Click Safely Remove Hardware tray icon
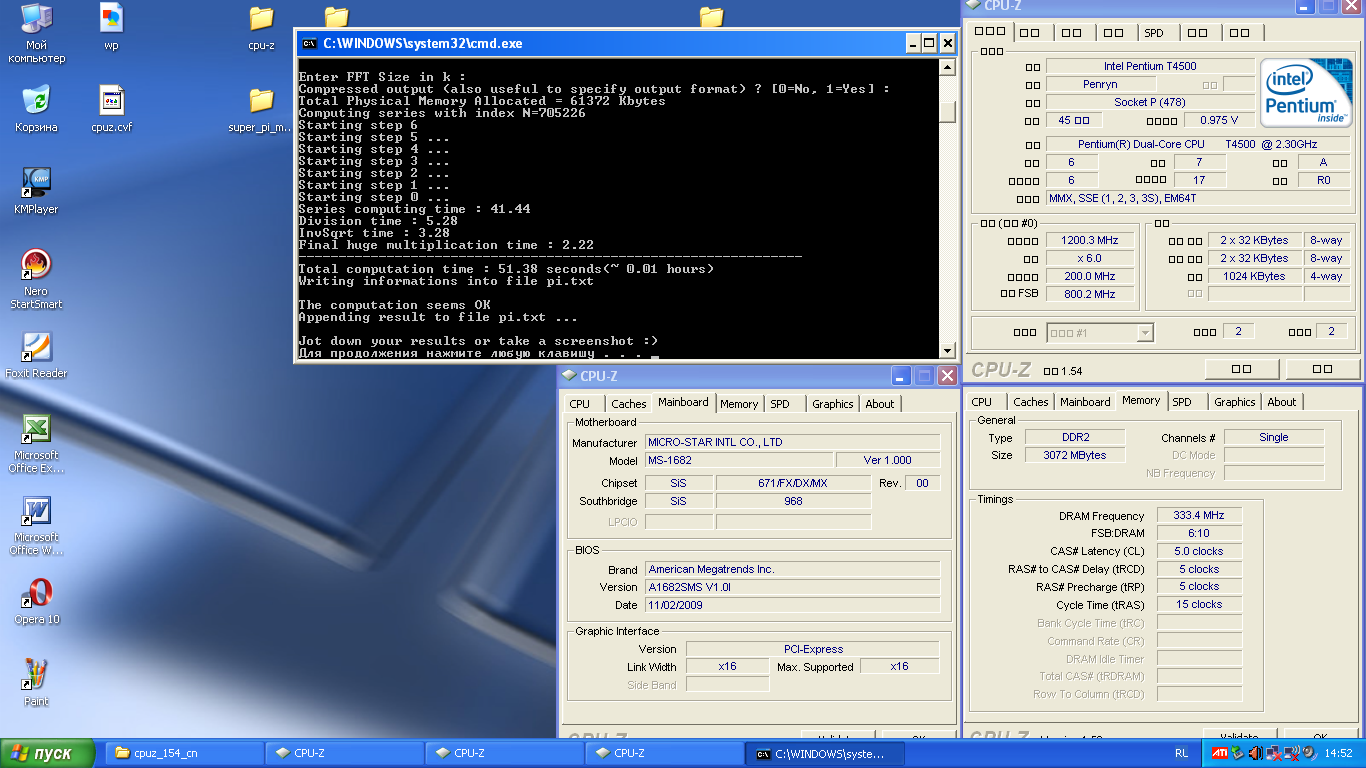 pos(1237,753)
